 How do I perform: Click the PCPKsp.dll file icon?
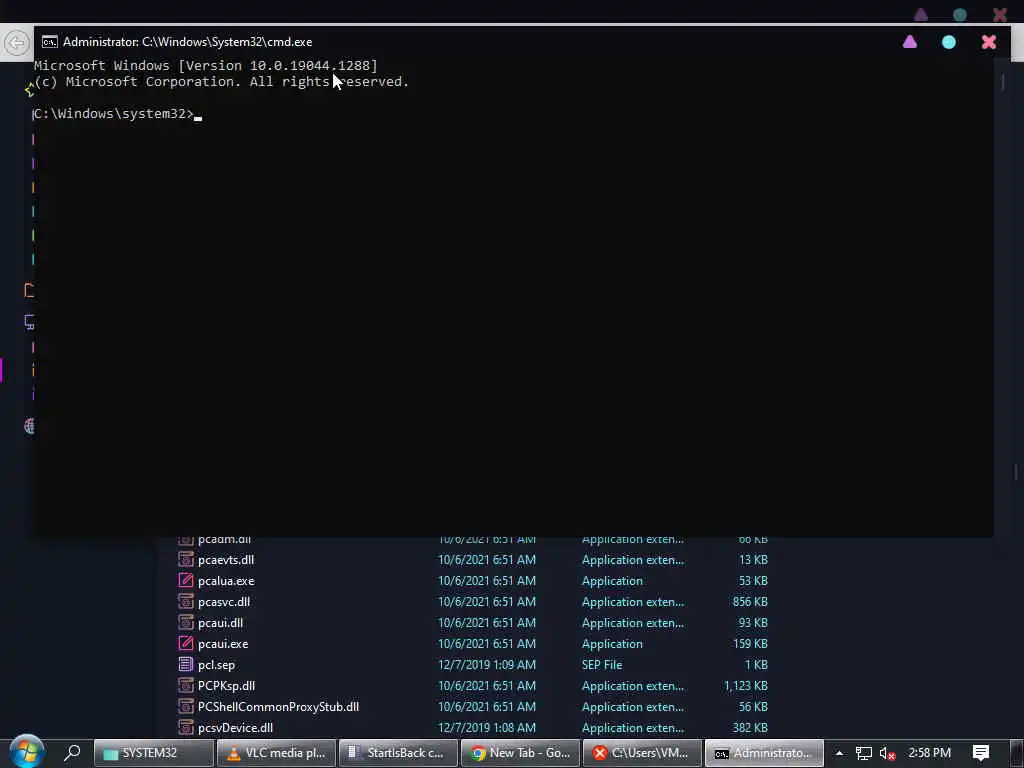pos(186,686)
